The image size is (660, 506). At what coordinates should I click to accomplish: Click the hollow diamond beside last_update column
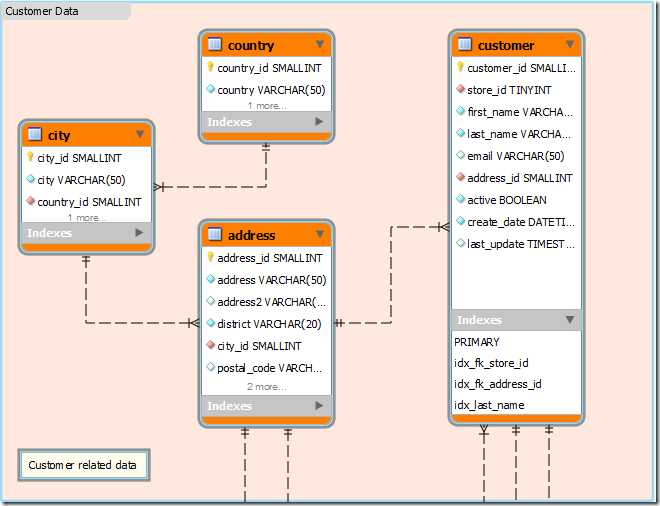tap(460, 243)
